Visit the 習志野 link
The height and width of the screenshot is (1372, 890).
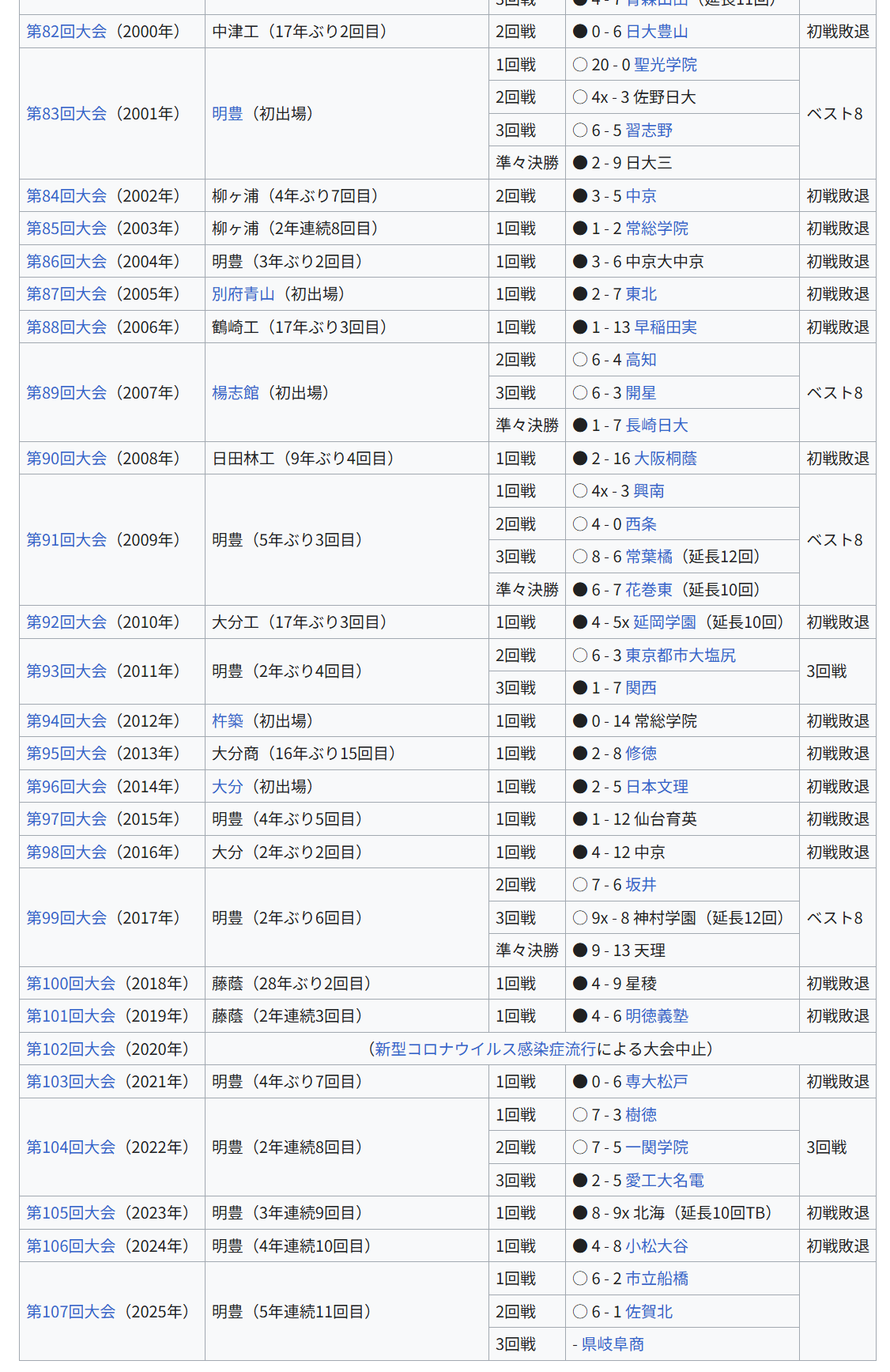pyautogui.click(x=649, y=130)
